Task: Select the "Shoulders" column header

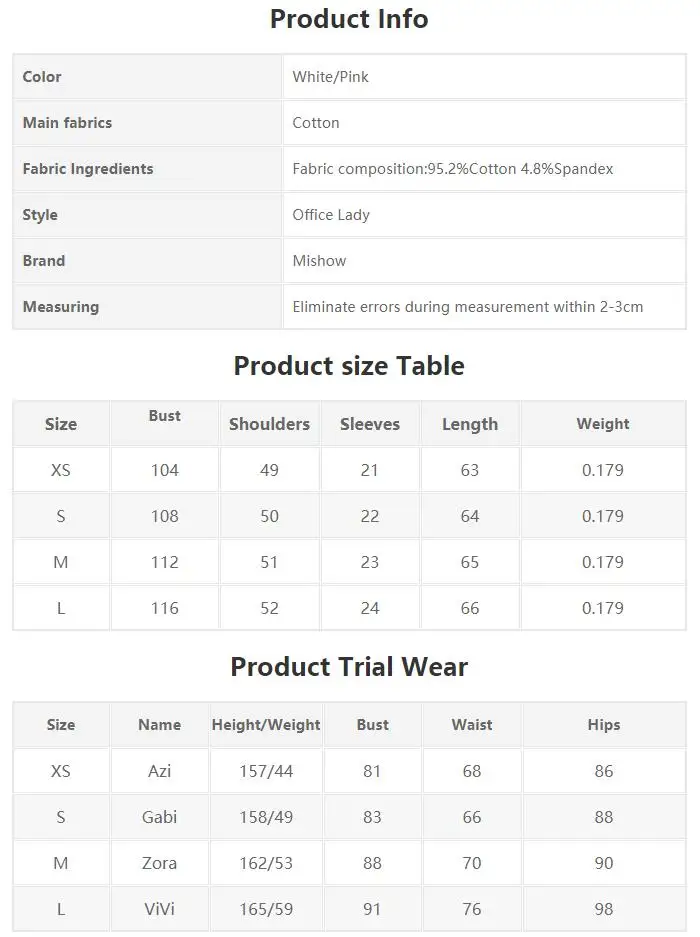Action: click(x=269, y=424)
